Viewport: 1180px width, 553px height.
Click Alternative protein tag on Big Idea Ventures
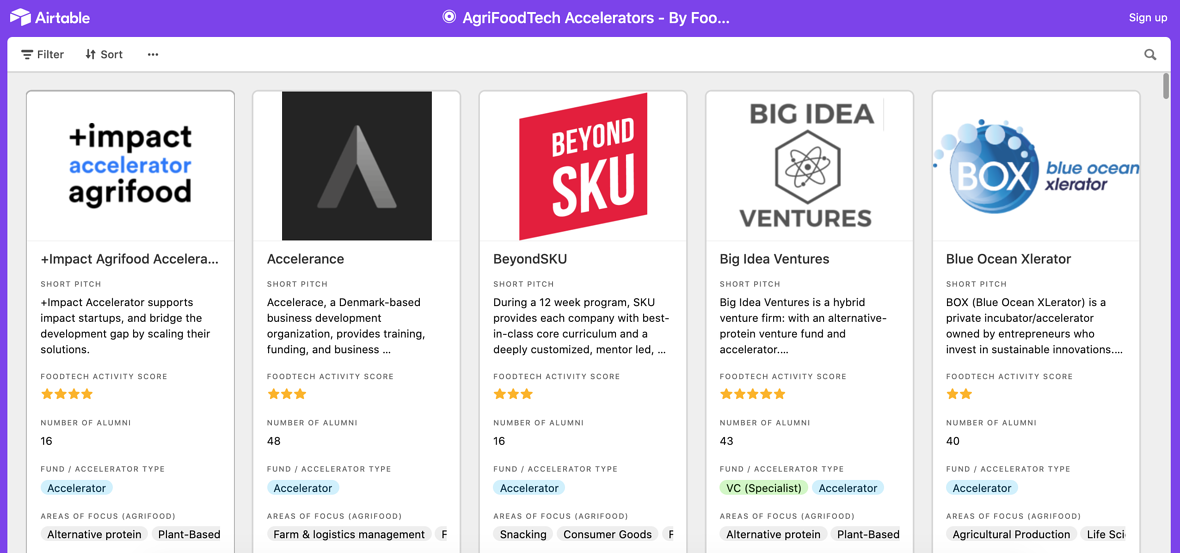(773, 534)
